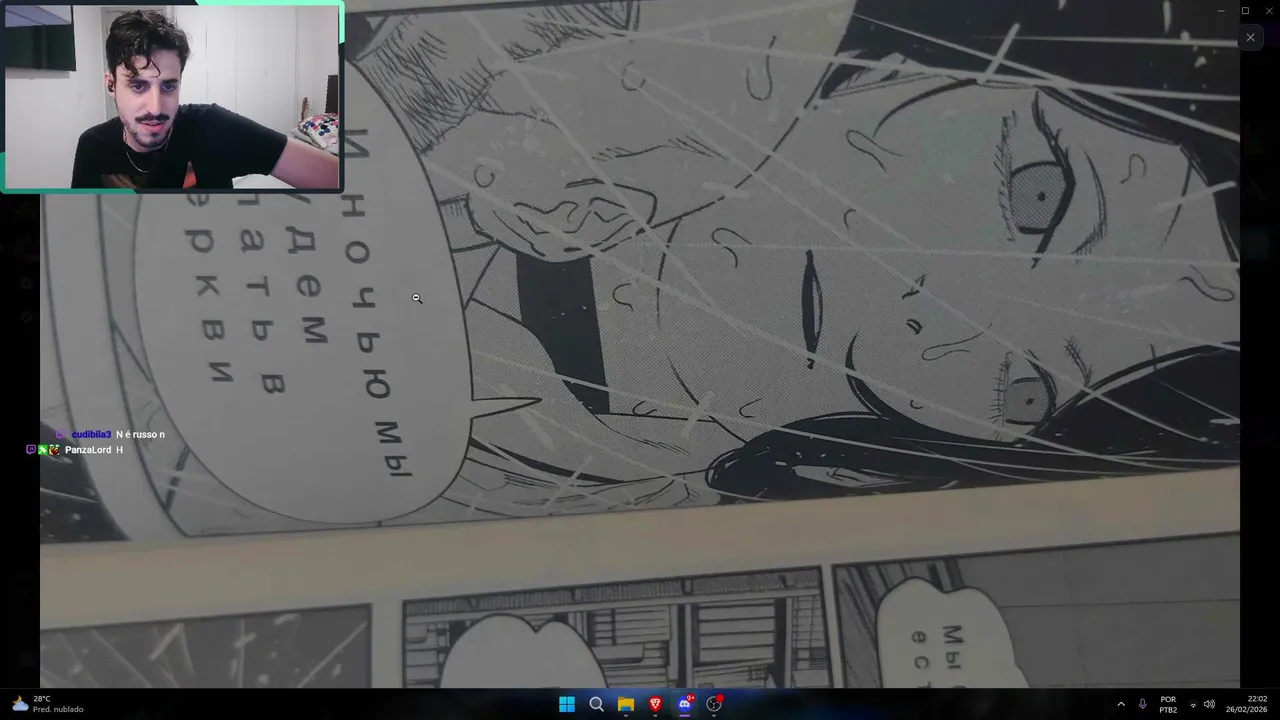
Task: Click chat username PanzaLord
Action: [88, 450]
